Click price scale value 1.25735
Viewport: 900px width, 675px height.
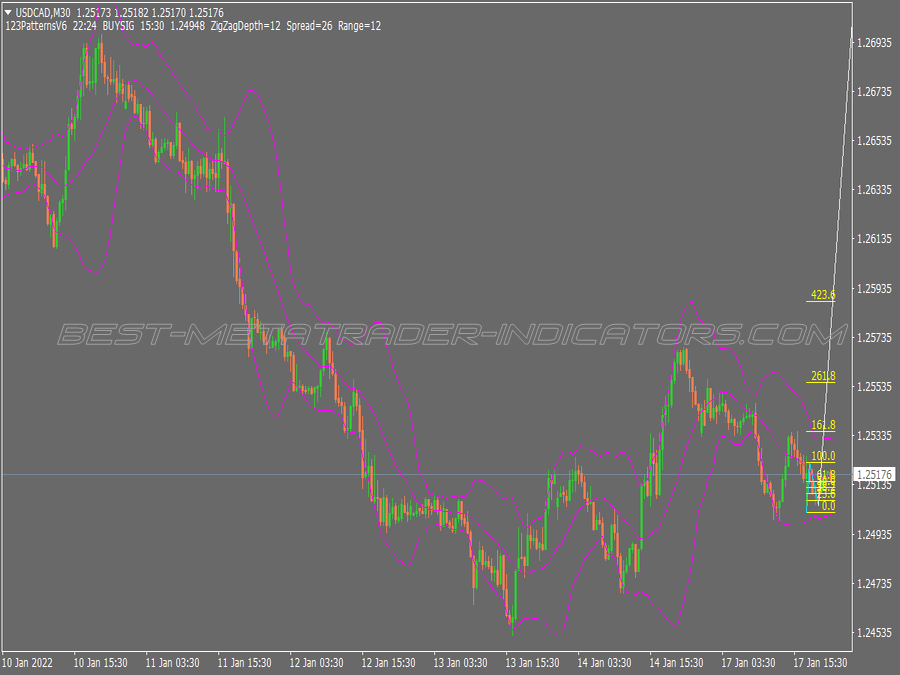(874, 338)
